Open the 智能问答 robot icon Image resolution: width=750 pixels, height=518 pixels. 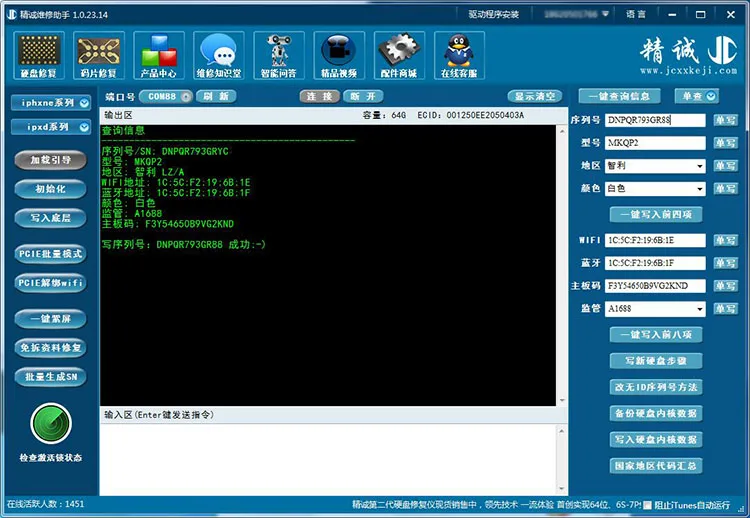pos(279,55)
